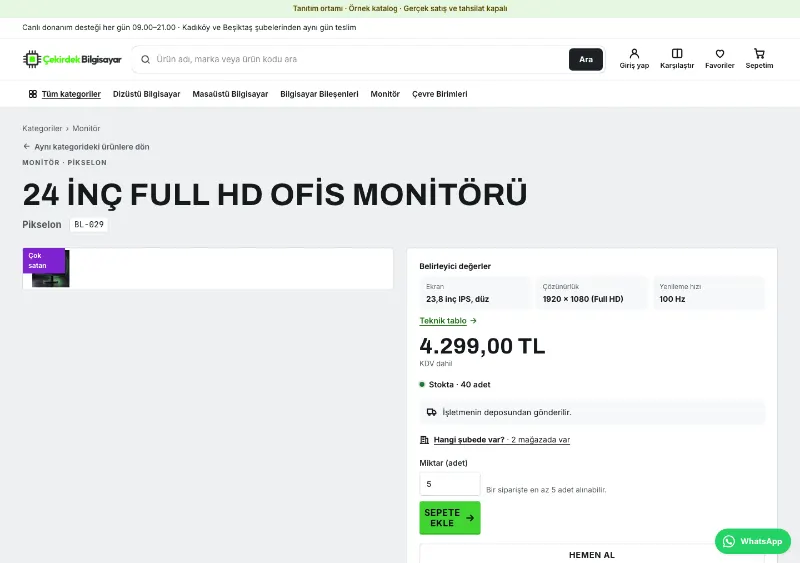Click the 100 Hz refresh rate value
The width and height of the screenshot is (800, 563).
point(672,299)
